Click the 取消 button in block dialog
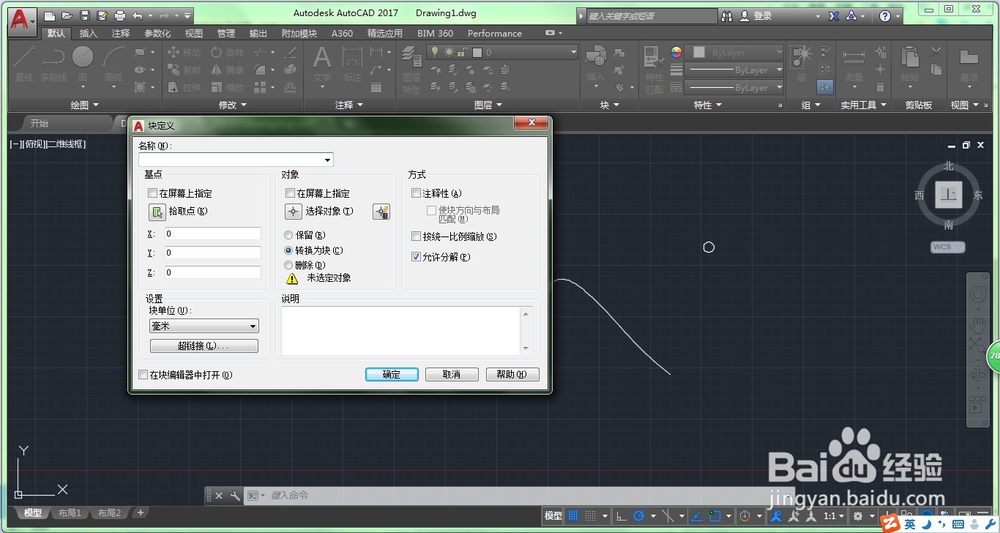The height and width of the screenshot is (533, 1000). click(452, 374)
